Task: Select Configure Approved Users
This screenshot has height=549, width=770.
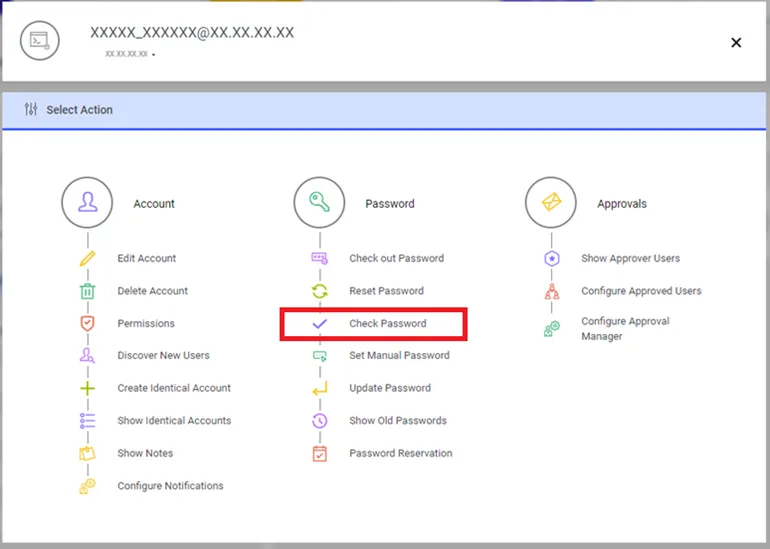Action: click(x=641, y=291)
